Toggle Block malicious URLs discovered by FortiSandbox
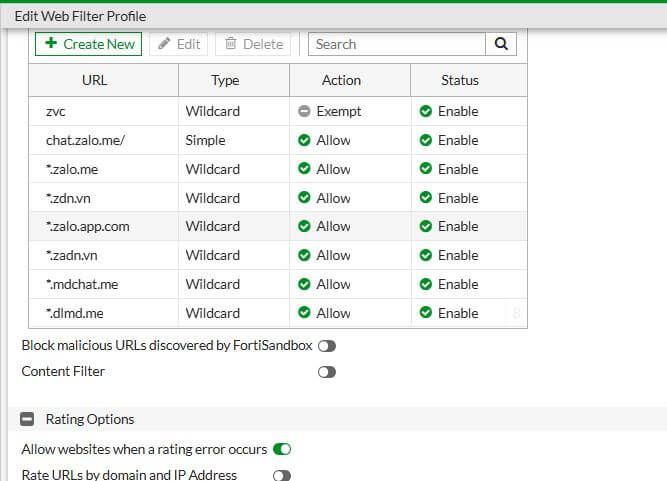 (327, 346)
